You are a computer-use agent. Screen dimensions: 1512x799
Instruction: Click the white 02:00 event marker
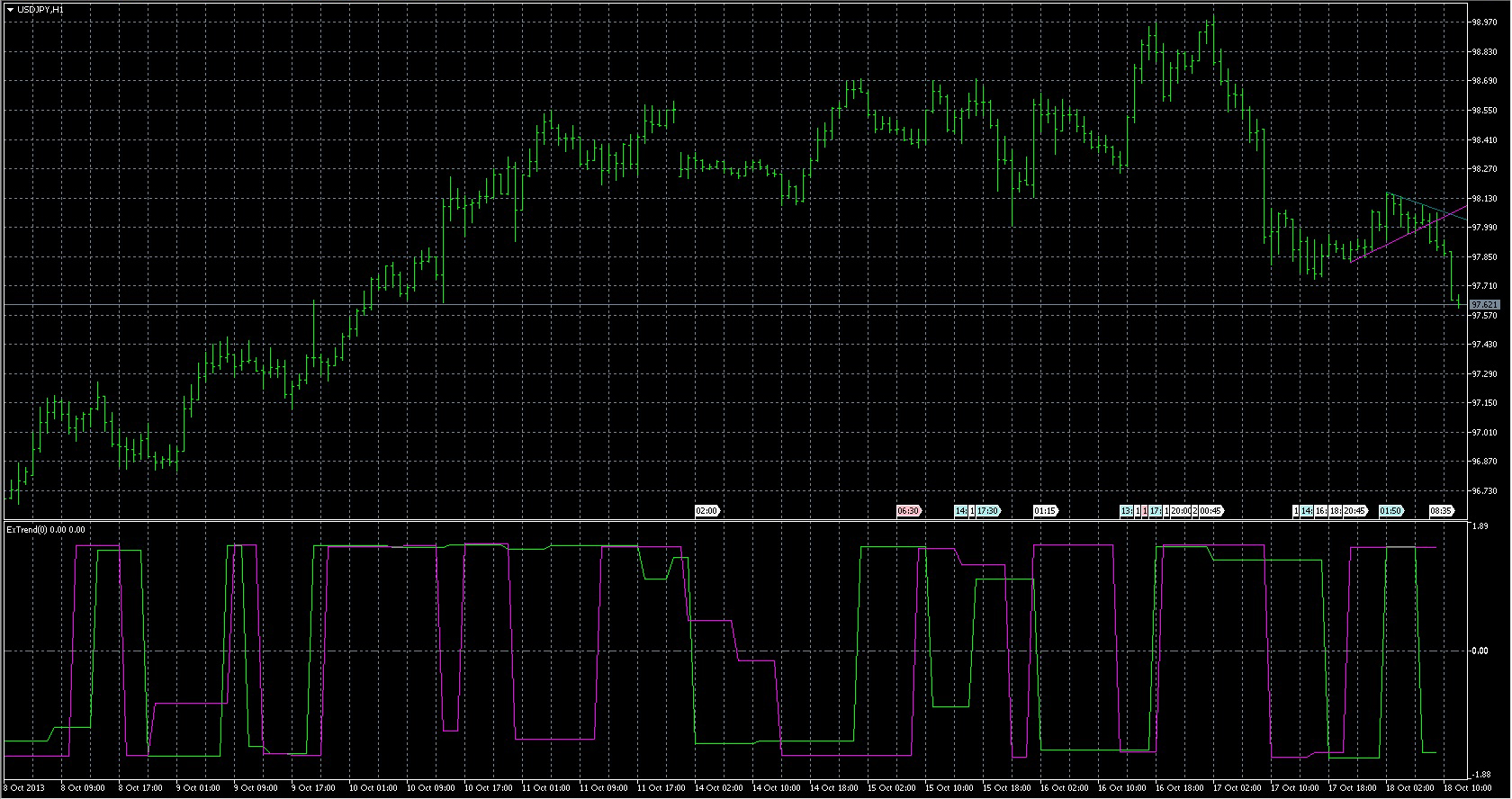point(706,511)
